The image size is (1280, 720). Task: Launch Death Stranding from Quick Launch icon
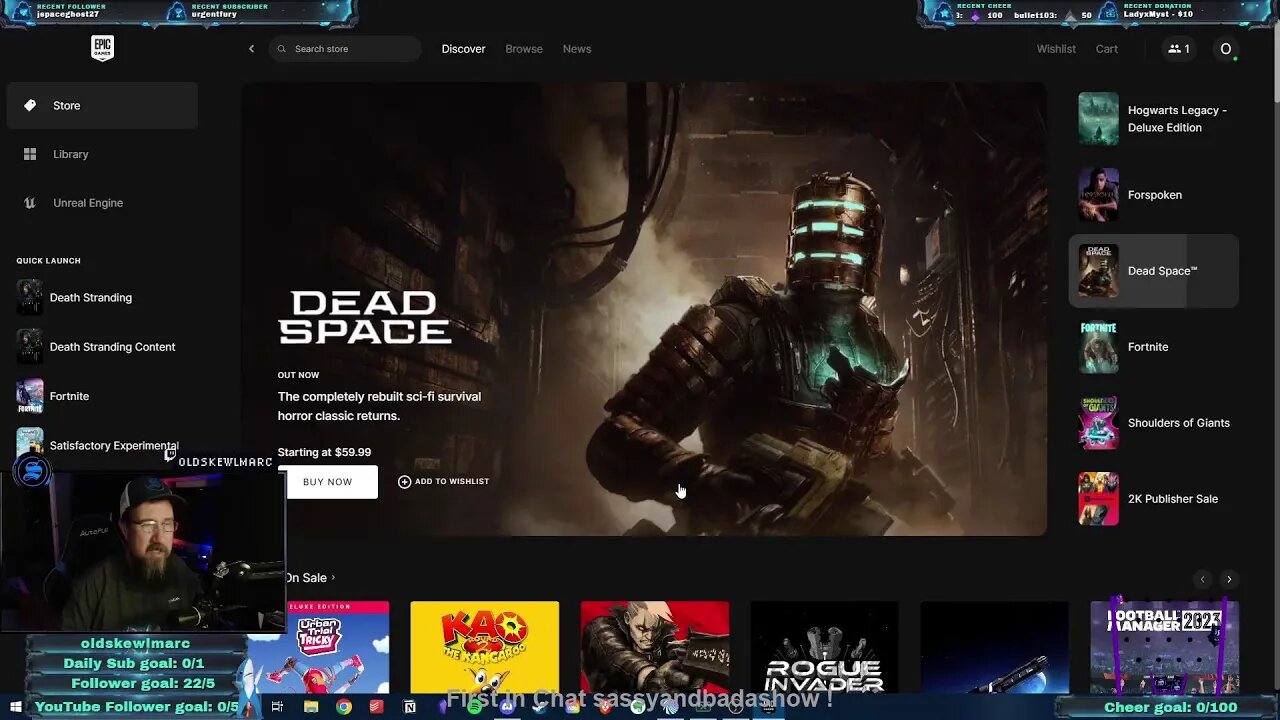coord(30,297)
